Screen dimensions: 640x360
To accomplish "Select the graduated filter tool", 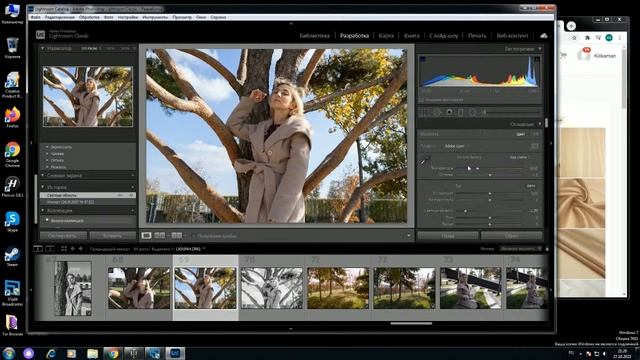I will (x=461, y=112).
